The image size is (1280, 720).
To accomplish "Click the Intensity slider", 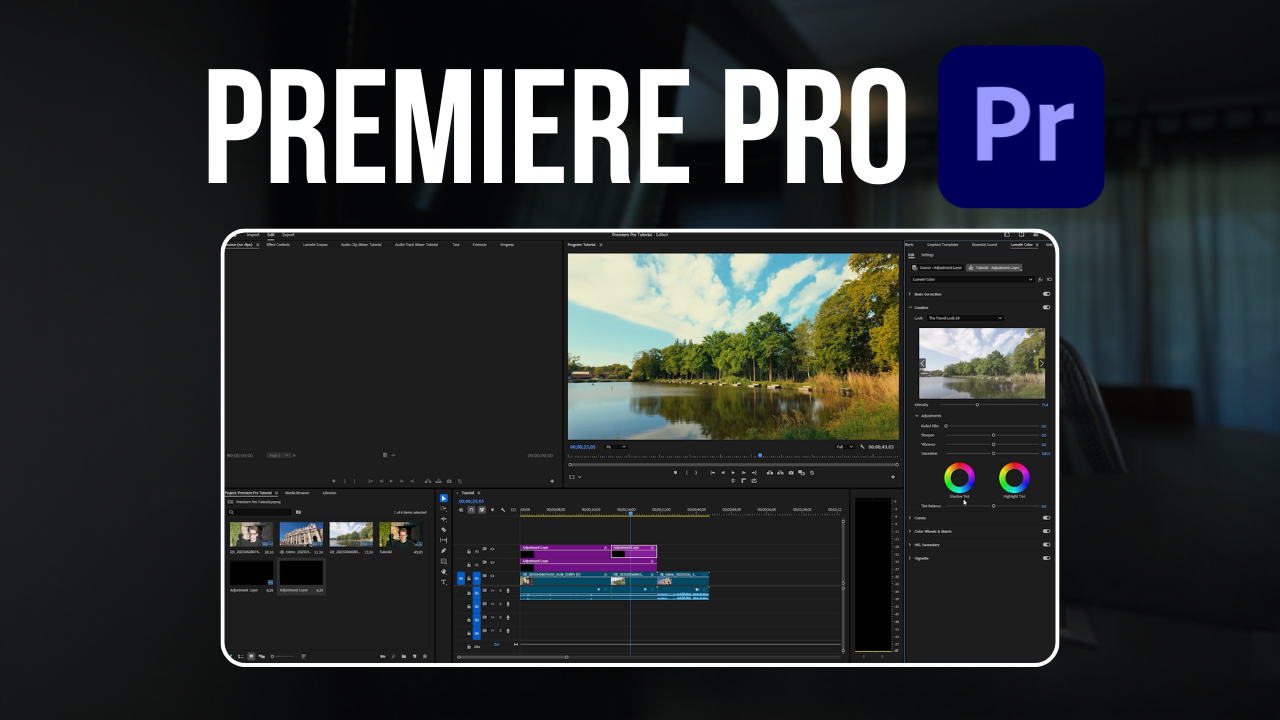I will [x=988, y=405].
